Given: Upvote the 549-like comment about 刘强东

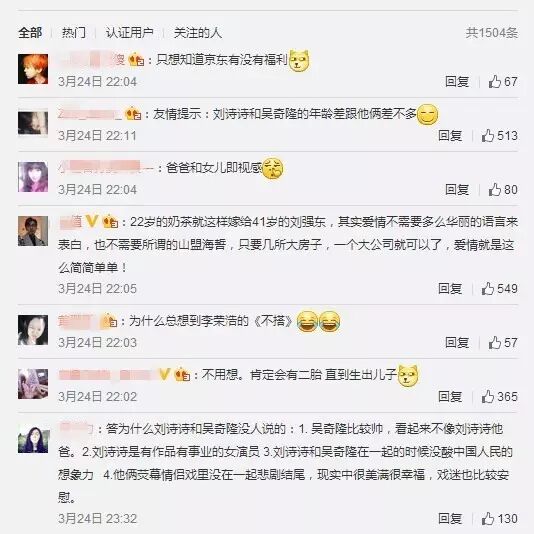Looking at the screenshot, I should pyautogui.click(x=487, y=288).
